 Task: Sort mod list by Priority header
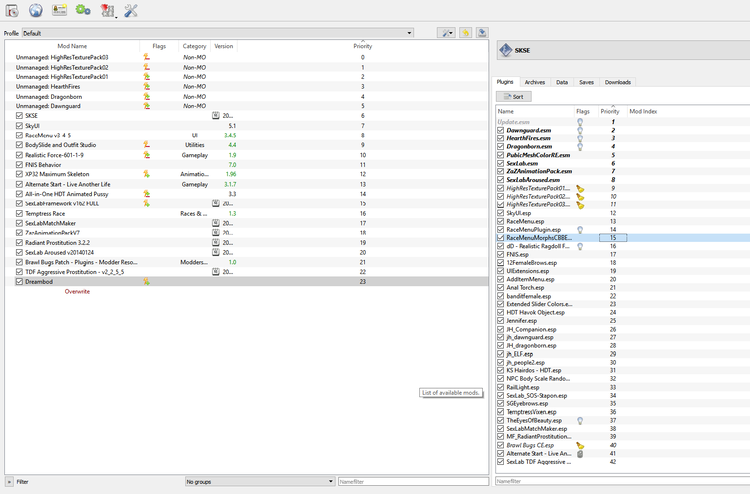pyautogui.click(x=363, y=46)
